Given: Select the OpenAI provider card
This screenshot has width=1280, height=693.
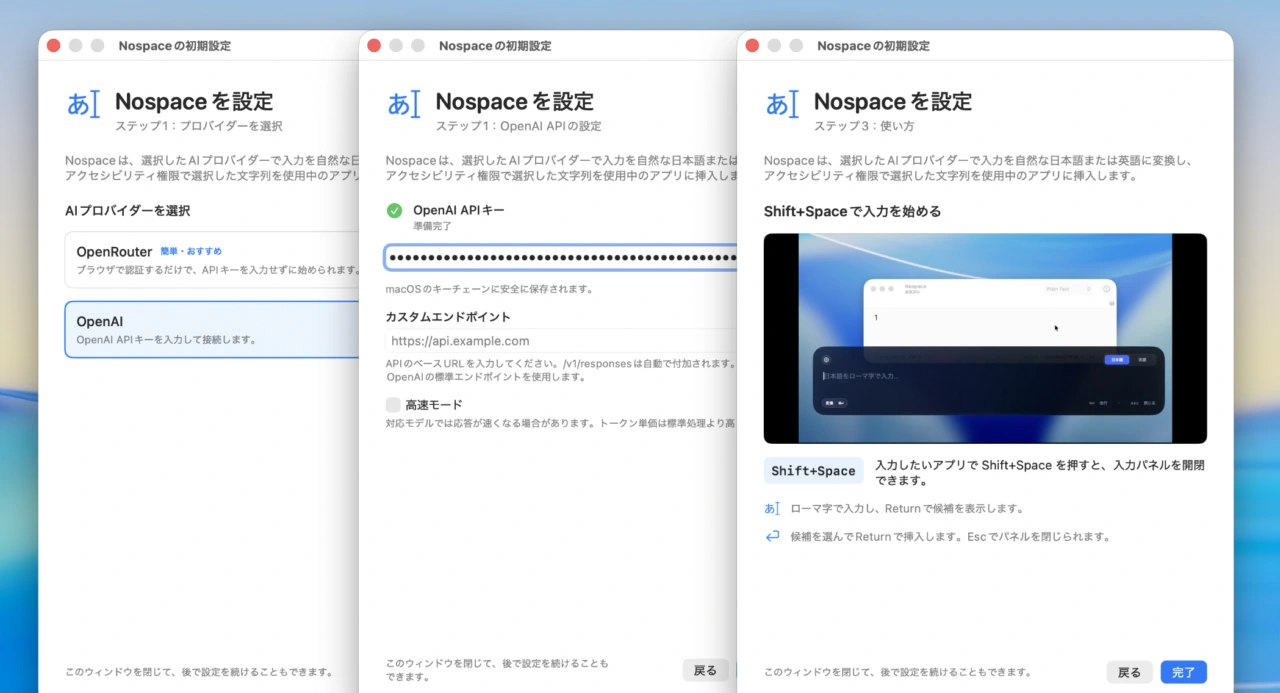Looking at the screenshot, I should pyautogui.click(x=212, y=329).
